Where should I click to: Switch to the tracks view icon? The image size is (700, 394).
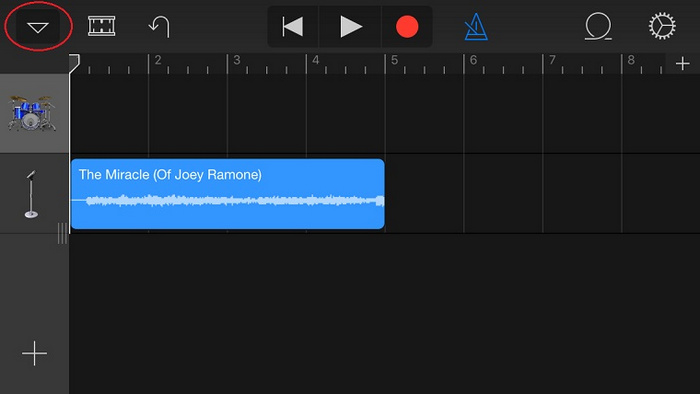click(102, 26)
